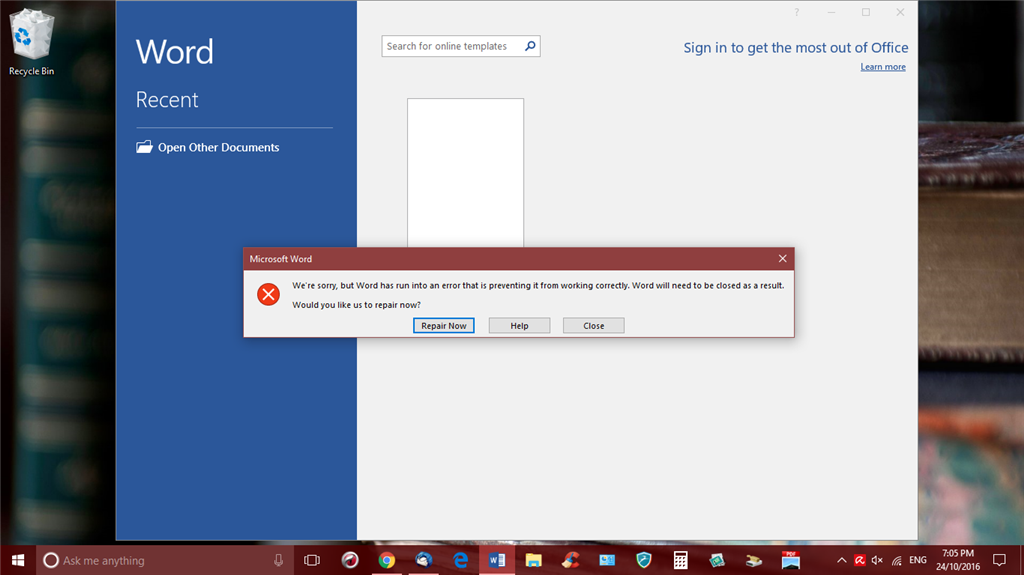
Task: Click the red error X icon in dialog
Action: coord(268,294)
